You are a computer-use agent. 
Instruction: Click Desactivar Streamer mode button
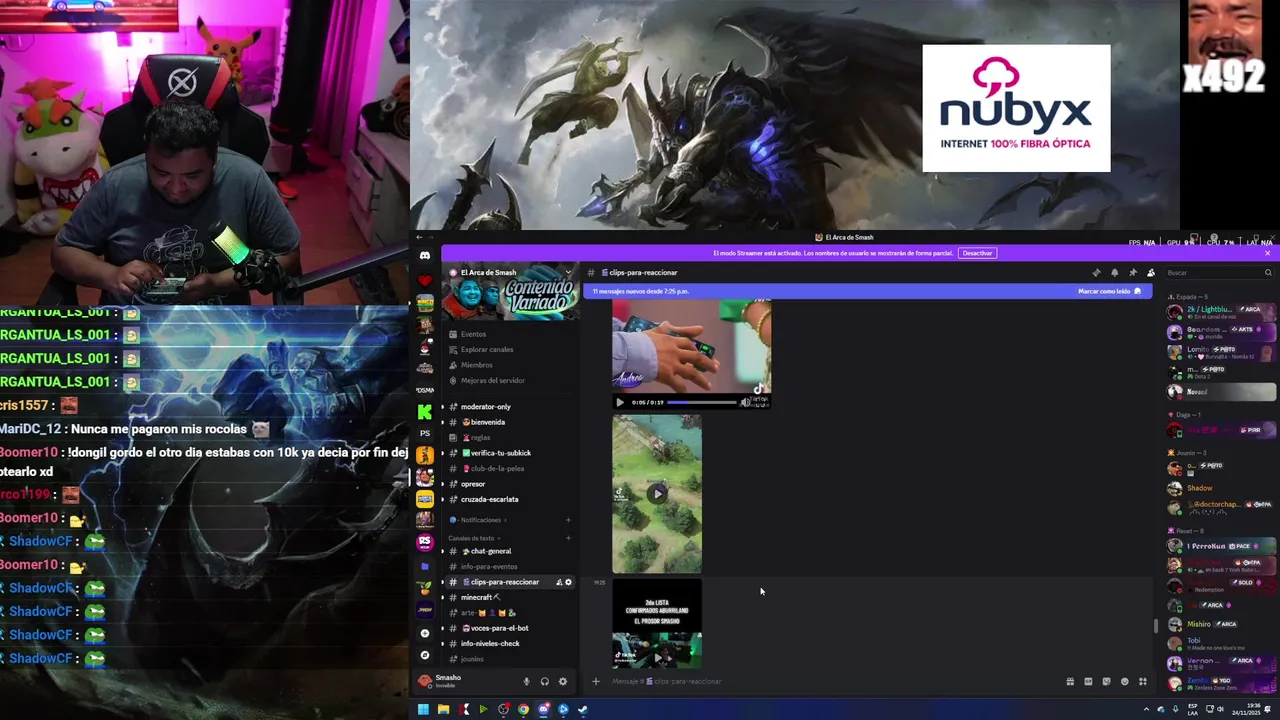[x=977, y=253]
